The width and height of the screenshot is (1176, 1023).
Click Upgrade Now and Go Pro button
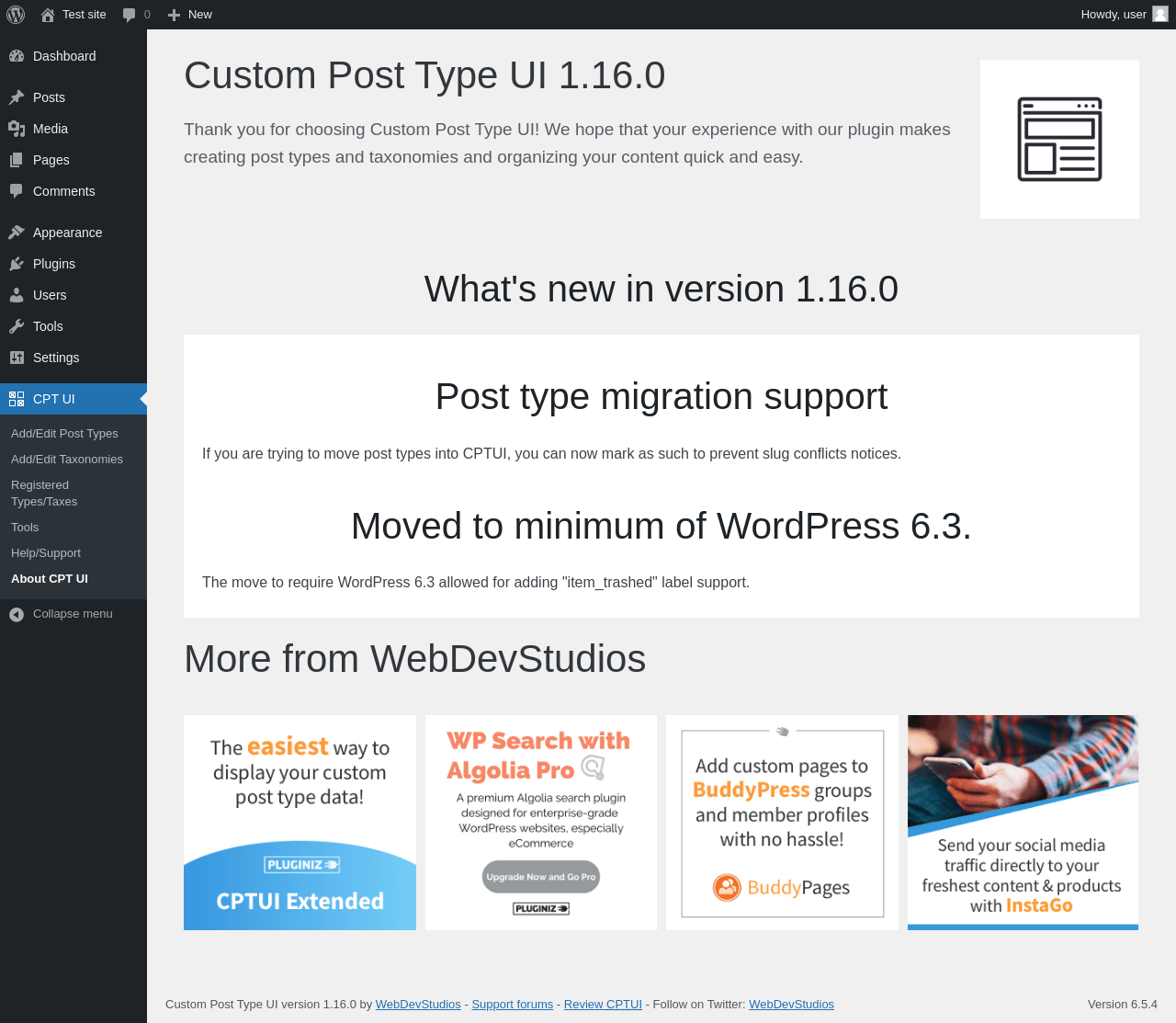(541, 877)
